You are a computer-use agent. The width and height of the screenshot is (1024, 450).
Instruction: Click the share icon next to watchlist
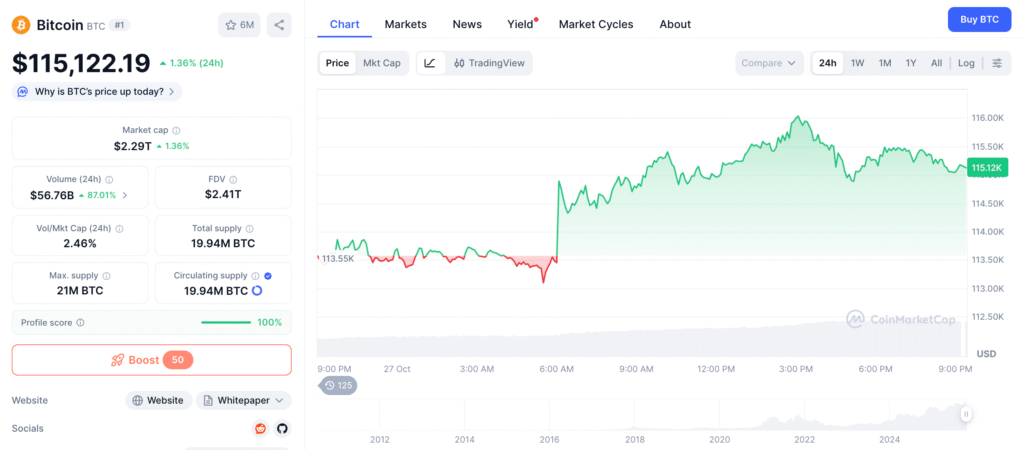(x=279, y=25)
